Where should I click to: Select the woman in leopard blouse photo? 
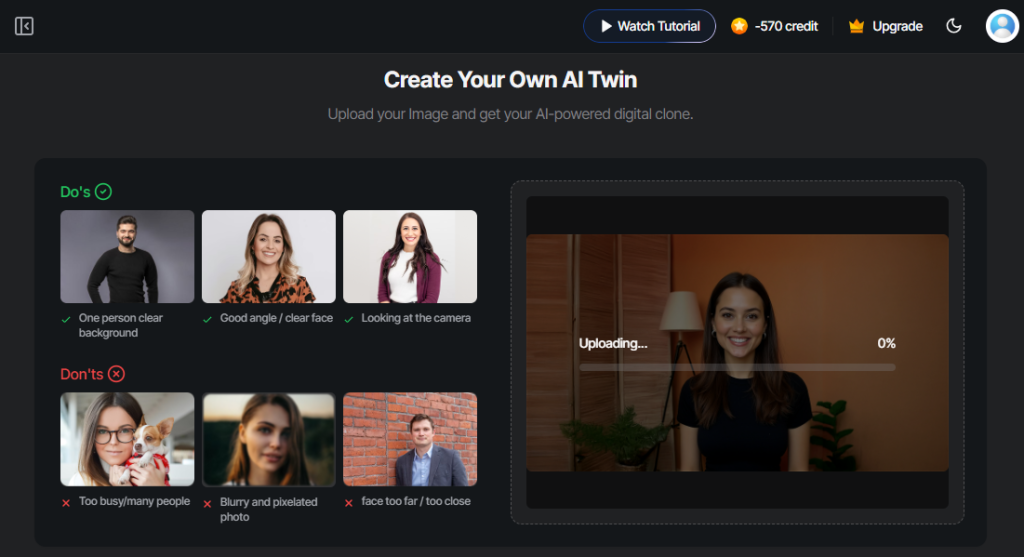[x=268, y=256]
